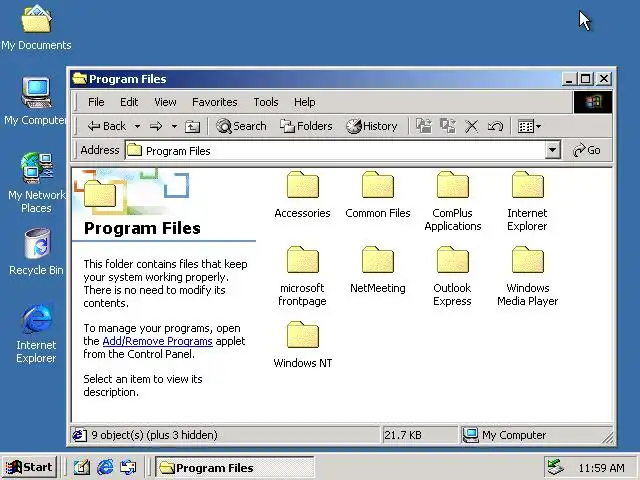Open the Help menu
640x480 pixels.
coord(304,102)
